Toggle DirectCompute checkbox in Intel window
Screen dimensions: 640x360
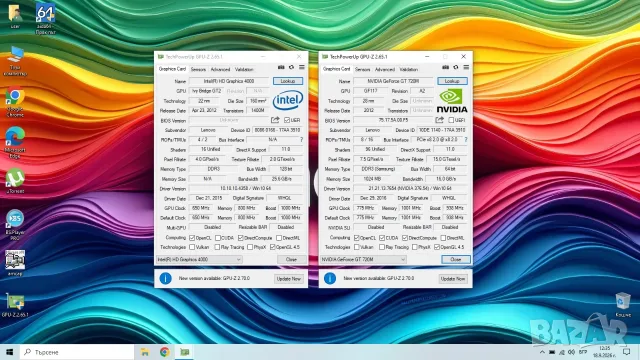click(x=240, y=238)
